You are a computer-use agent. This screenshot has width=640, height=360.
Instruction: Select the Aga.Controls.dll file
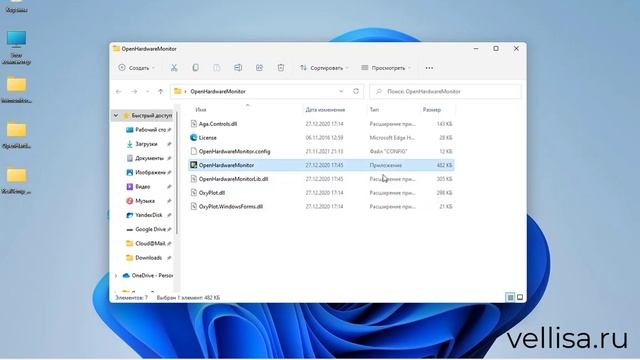click(x=321, y=124)
